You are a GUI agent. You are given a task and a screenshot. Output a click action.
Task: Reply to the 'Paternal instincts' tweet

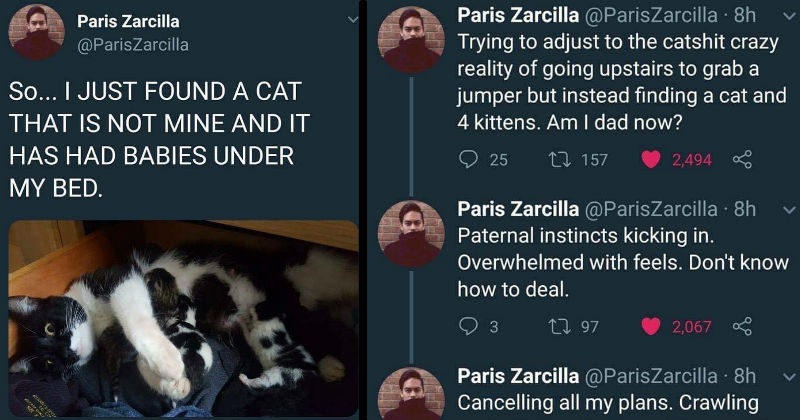tap(467, 323)
